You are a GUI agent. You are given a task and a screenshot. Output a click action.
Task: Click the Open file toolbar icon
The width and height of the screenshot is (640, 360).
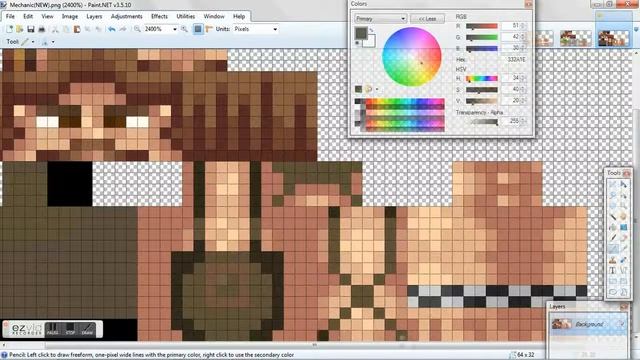pyautogui.click(x=19, y=29)
